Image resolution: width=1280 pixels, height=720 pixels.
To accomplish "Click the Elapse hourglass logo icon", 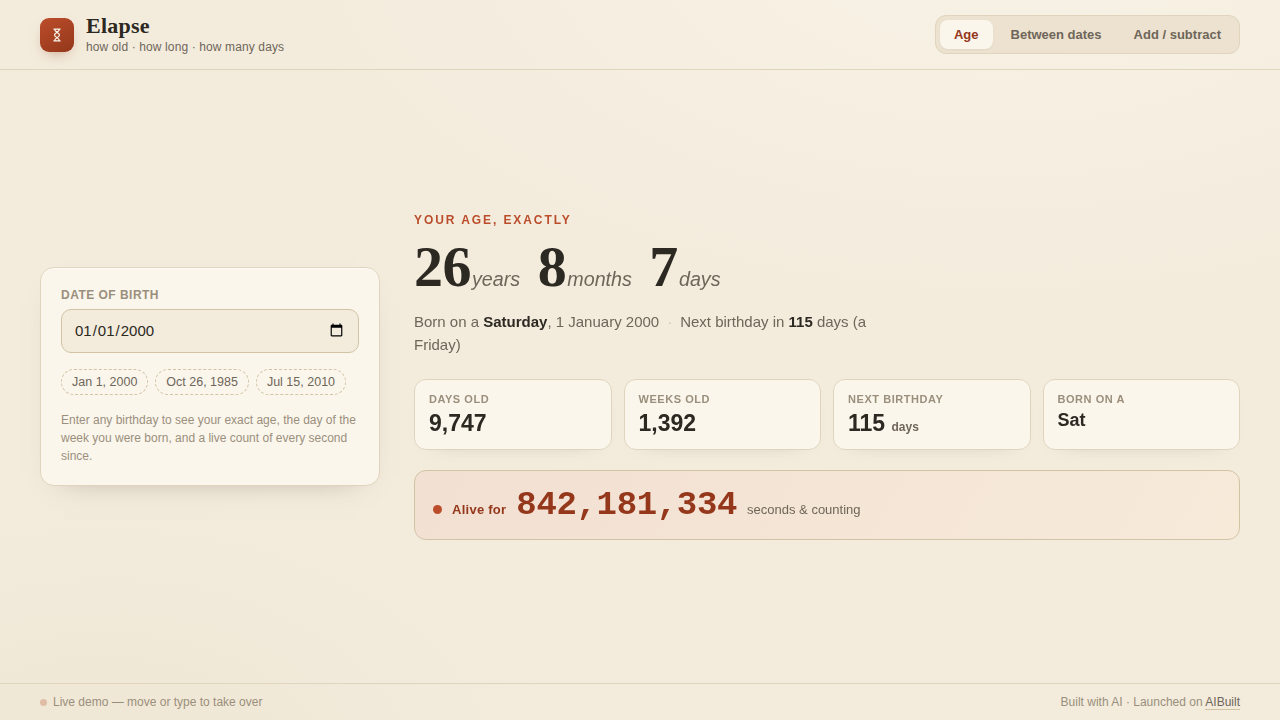I will tap(57, 35).
